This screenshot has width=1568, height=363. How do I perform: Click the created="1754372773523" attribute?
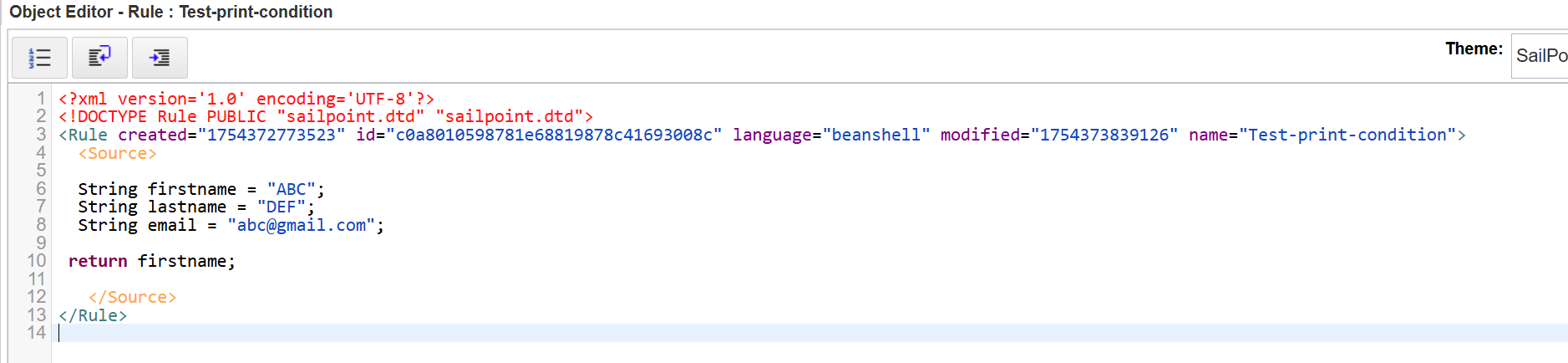[231, 135]
